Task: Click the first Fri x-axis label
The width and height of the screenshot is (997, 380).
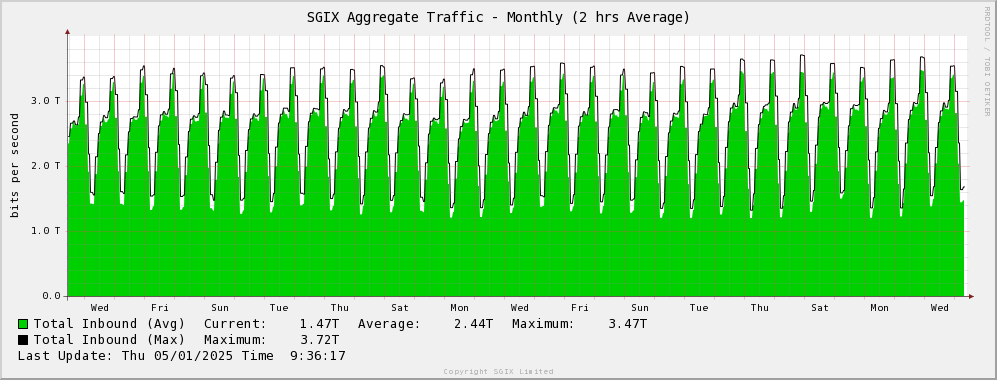Action: (x=160, y=308)
